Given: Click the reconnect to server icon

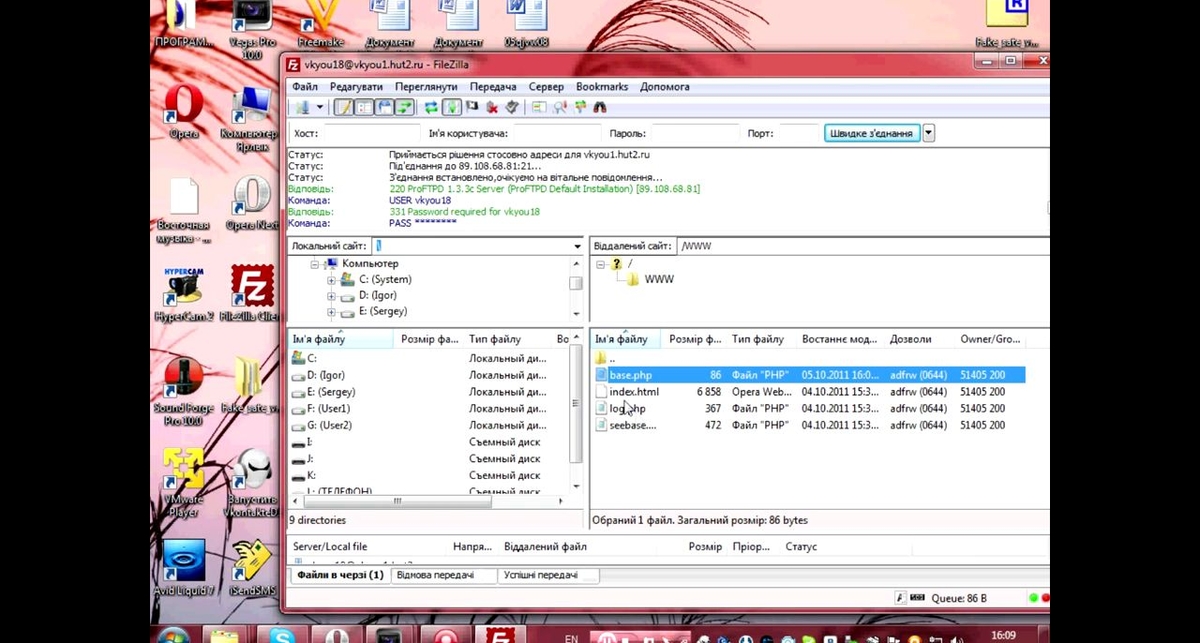Looking at the screenshot, I should point(512,108).
